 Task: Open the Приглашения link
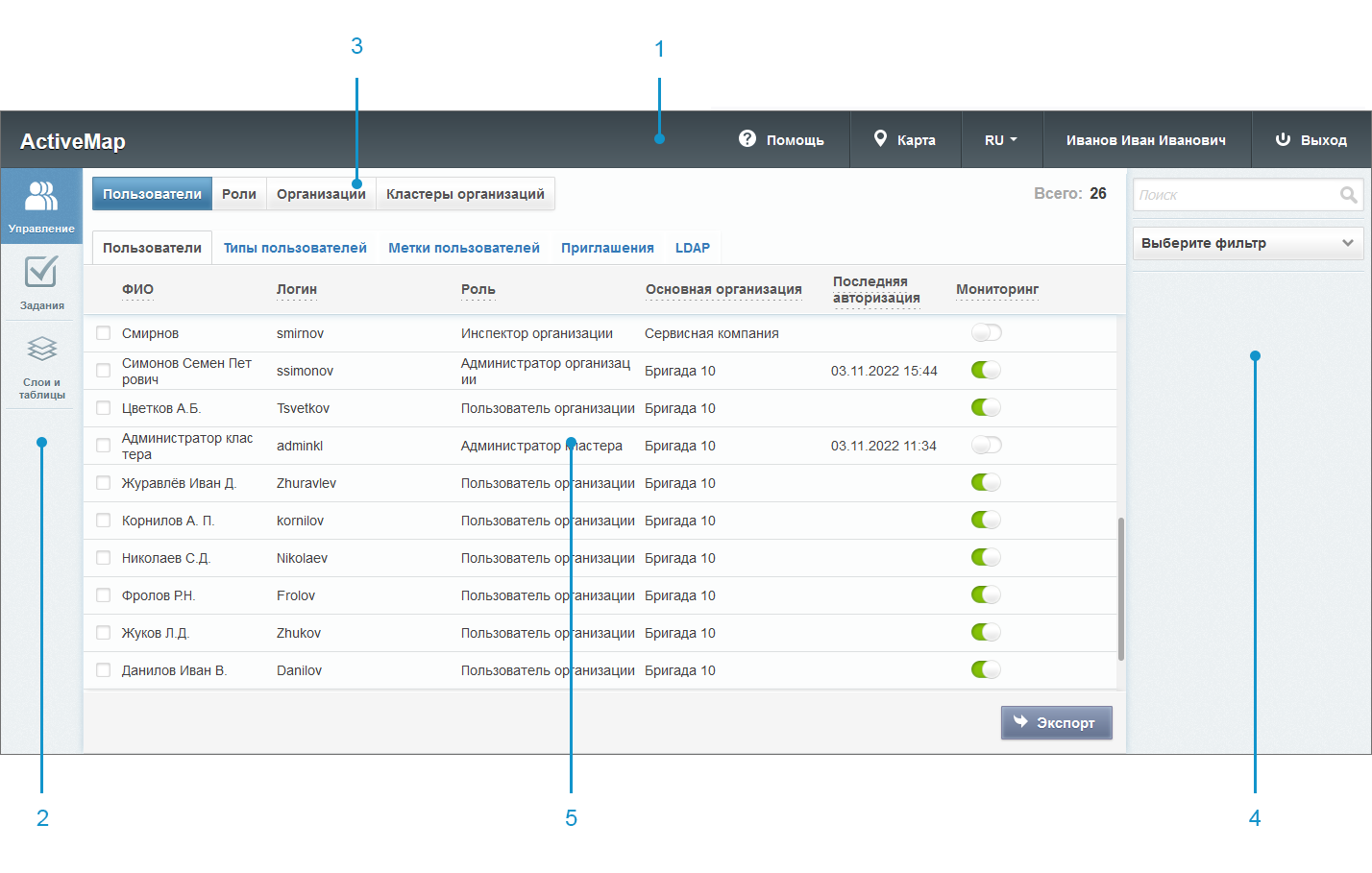(x=607, y=248)
